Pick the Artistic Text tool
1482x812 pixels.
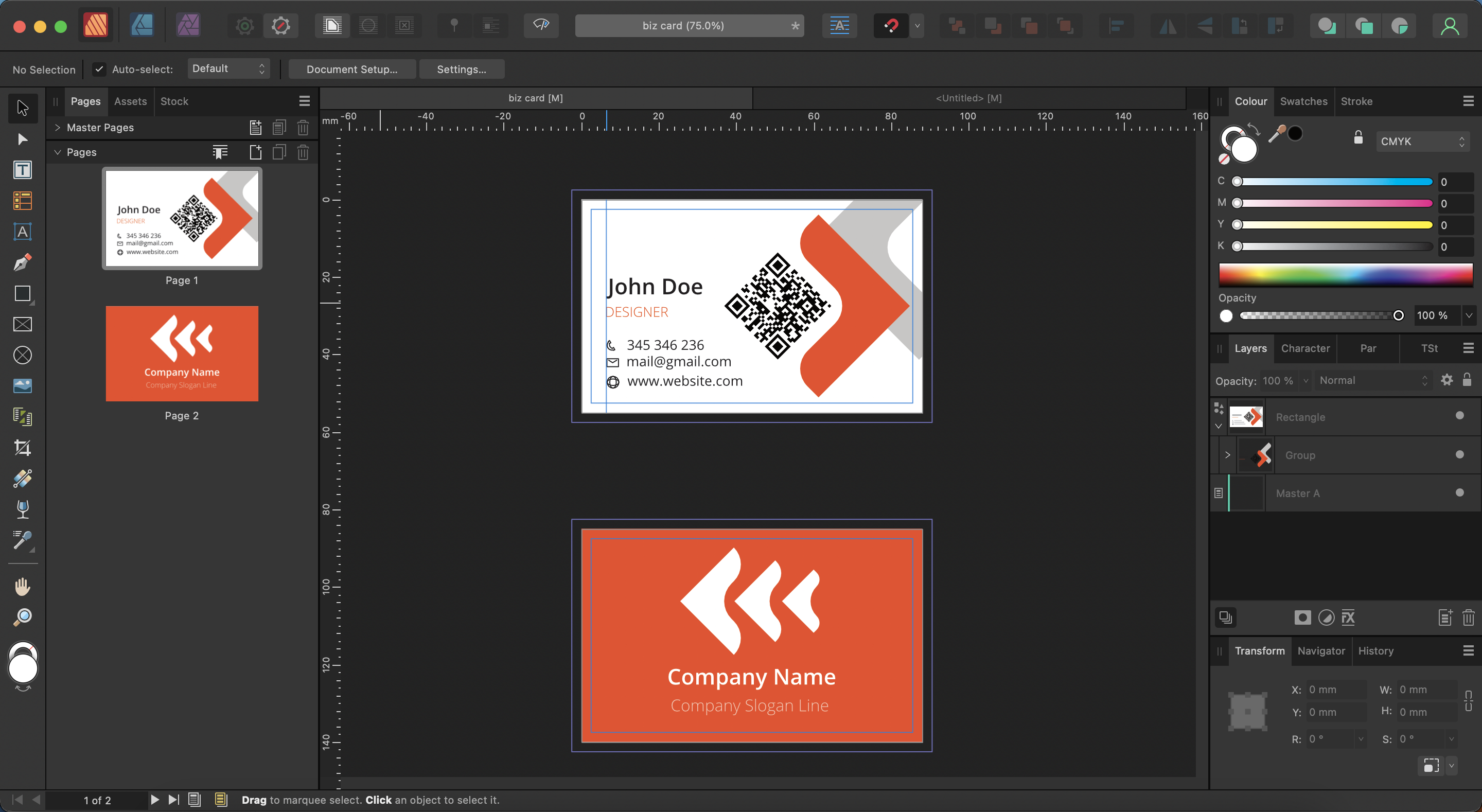click(23, 232)
